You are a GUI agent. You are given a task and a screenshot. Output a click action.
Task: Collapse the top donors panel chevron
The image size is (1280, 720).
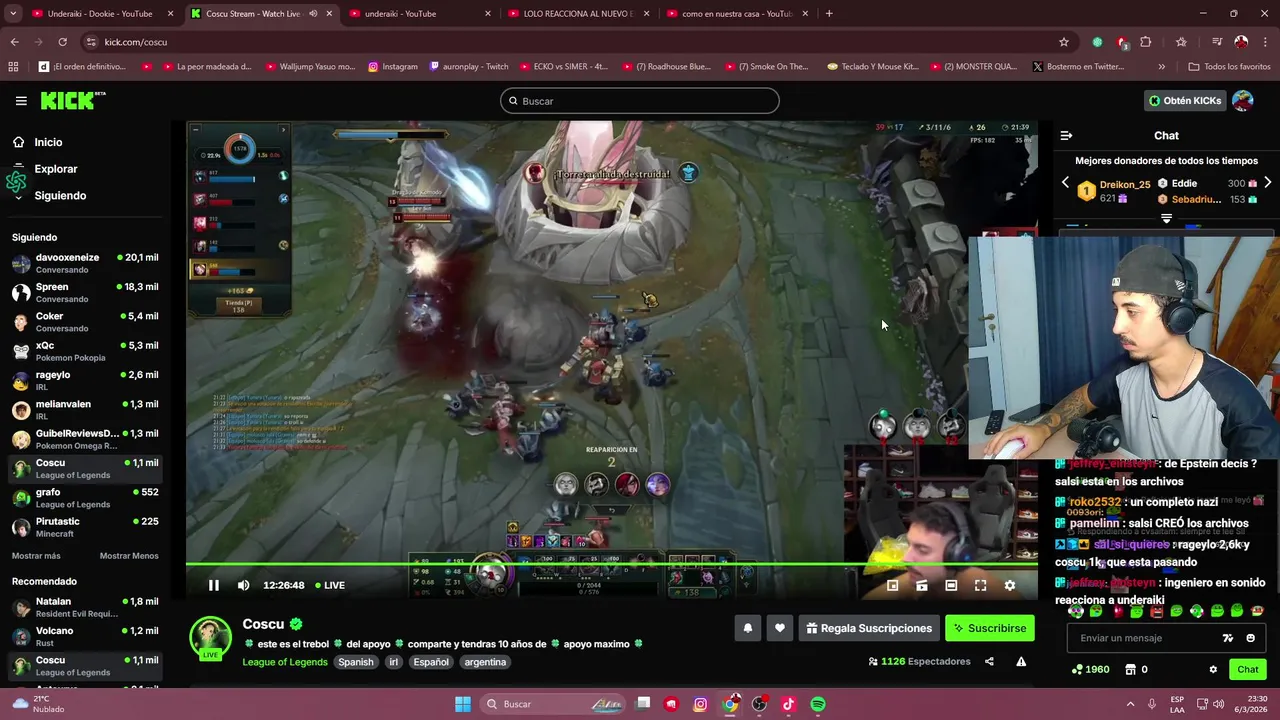click(x=1166, y=217)
